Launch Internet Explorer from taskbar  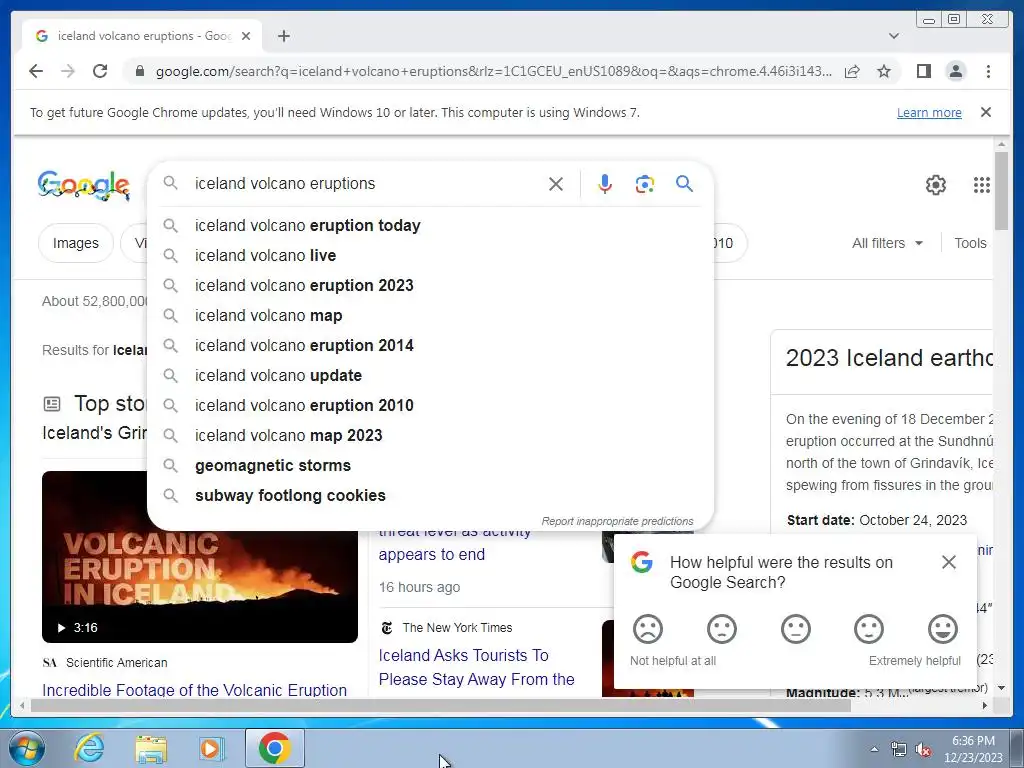pyautogui.click(x=89, y=748)
